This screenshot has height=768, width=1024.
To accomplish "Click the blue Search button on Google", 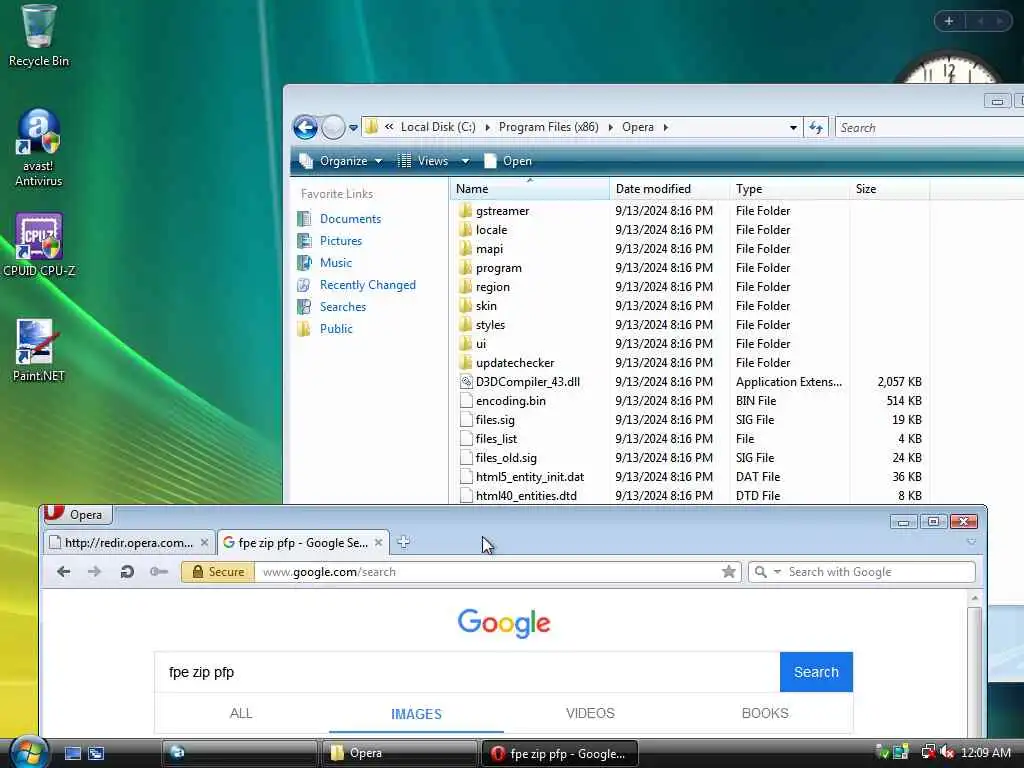I will (816, 672).
